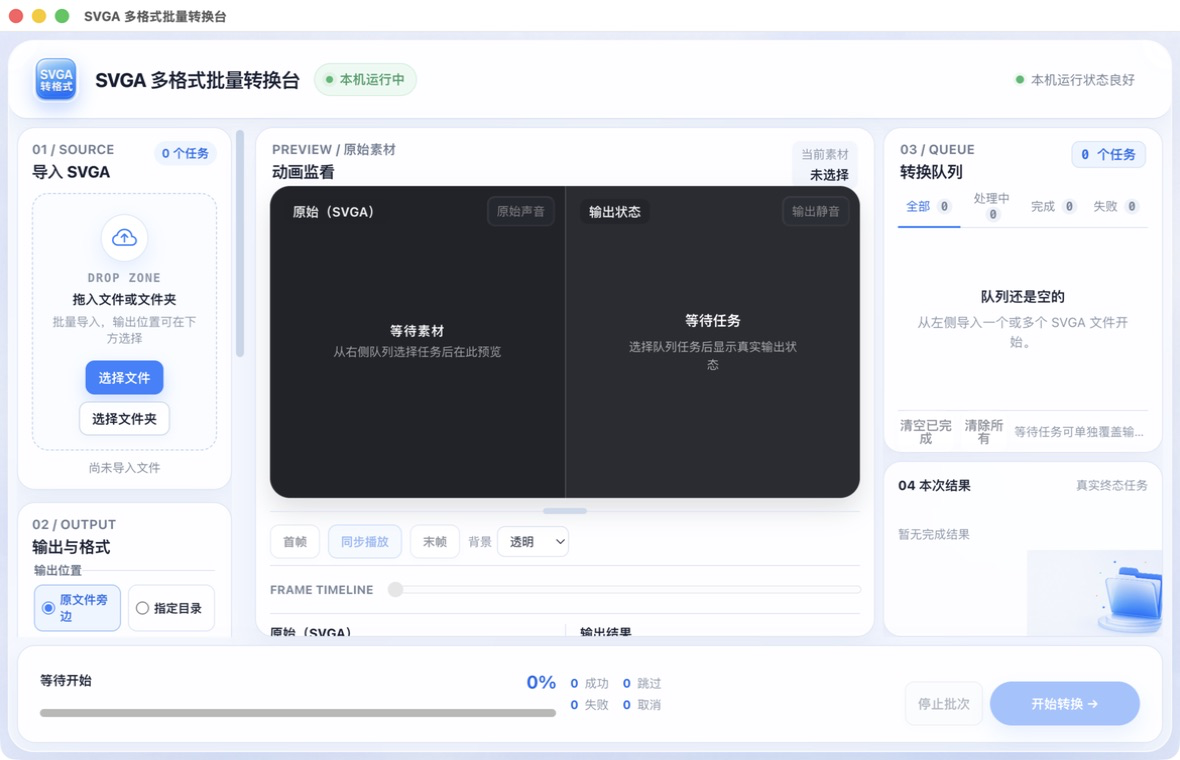Click the FRAME TIMELINE slider handle
The width and height of the screenshot is (1180, 760).
(395, 589)
